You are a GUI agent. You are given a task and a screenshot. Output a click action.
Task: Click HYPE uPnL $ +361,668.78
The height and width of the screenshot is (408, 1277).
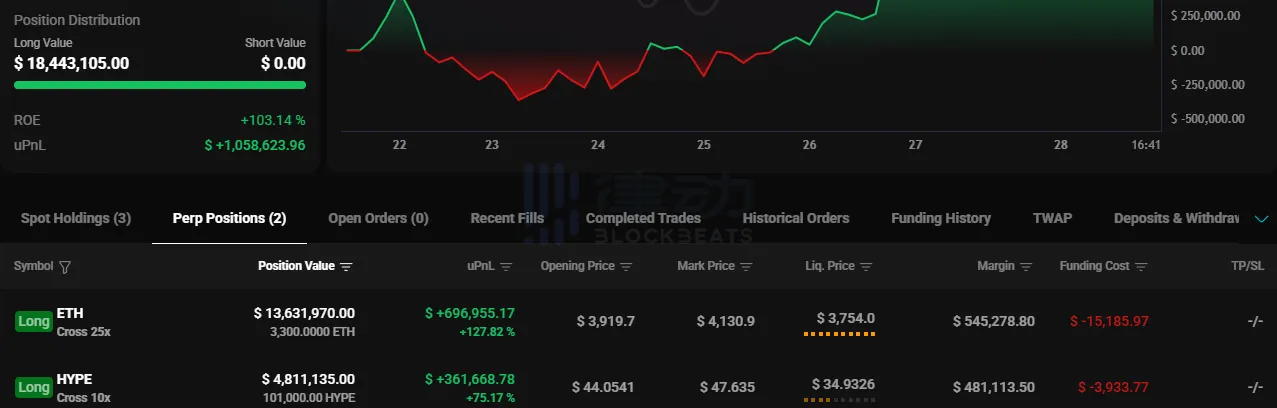coord(470,379)
